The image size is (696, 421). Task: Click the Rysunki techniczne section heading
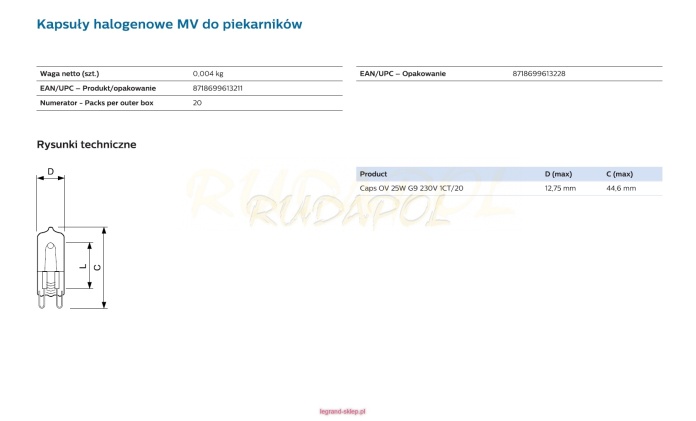pyautogui.click(x=86, y=145)
